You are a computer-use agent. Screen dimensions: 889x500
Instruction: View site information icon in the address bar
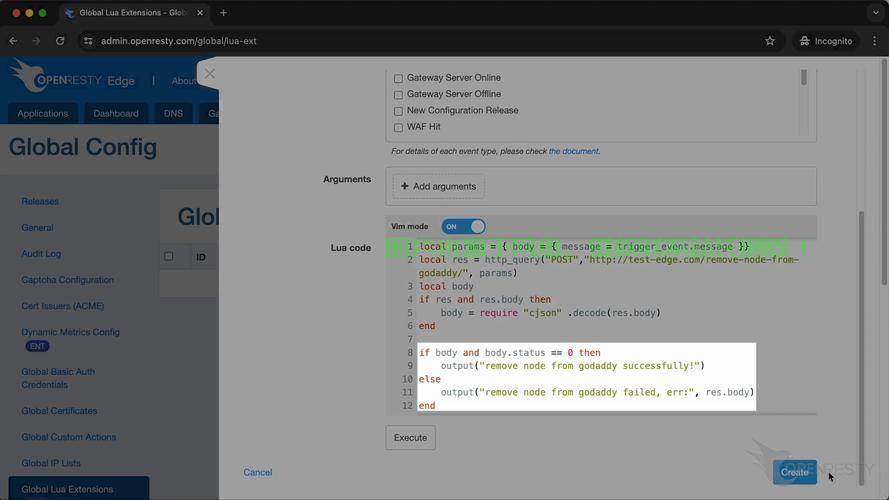click(88, 41)
